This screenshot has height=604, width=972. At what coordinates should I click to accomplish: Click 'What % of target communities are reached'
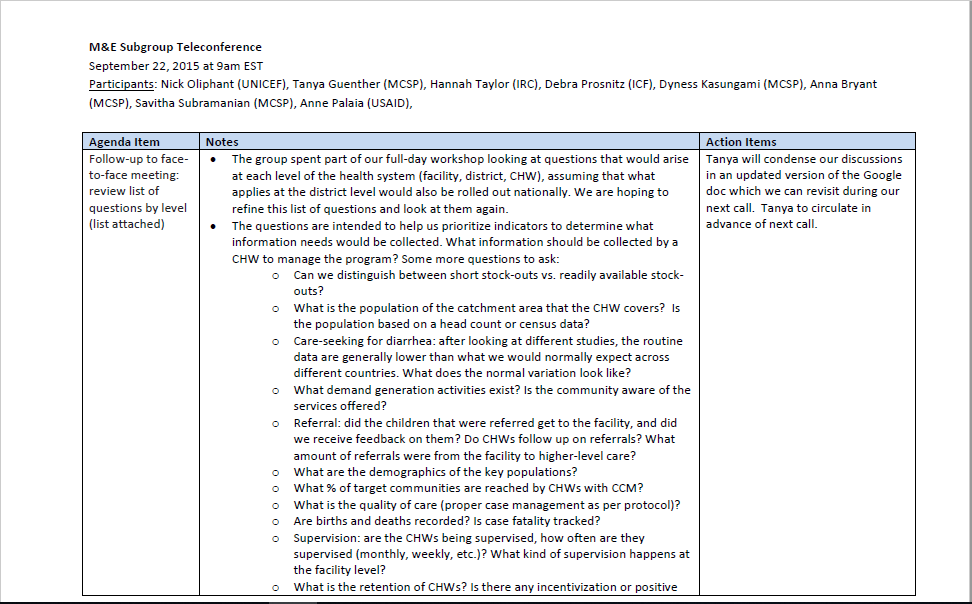(x=469, y=488)
